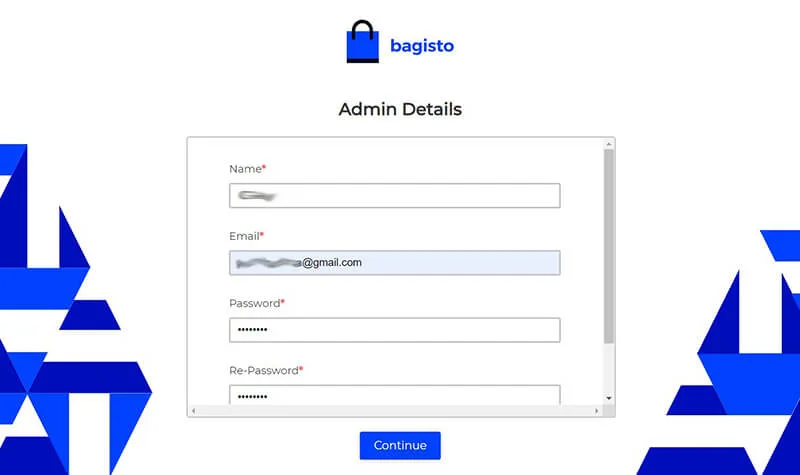Focus the Name input field
The height and width of the screenshot is (475, 800).
(394, 195)
